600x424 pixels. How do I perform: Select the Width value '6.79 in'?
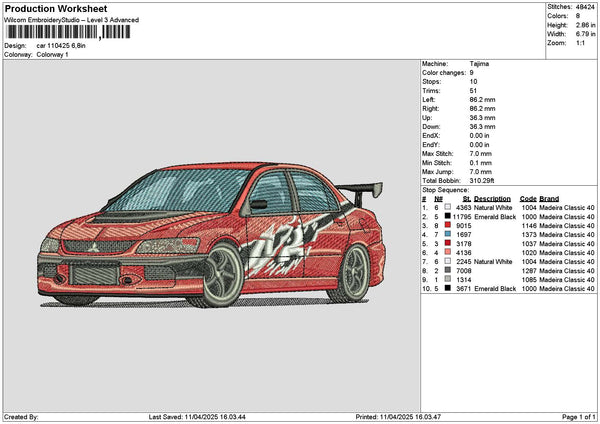585,34
